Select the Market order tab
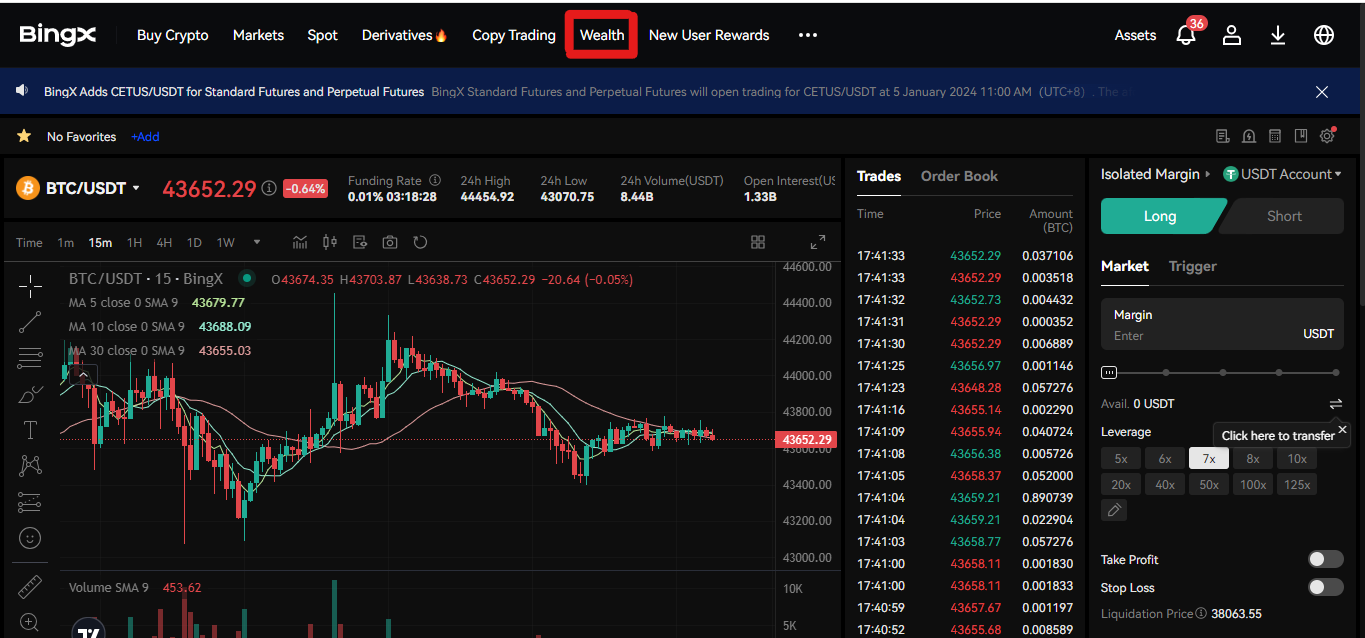The image size is (1365, 638). click(x=1125, y=266)
